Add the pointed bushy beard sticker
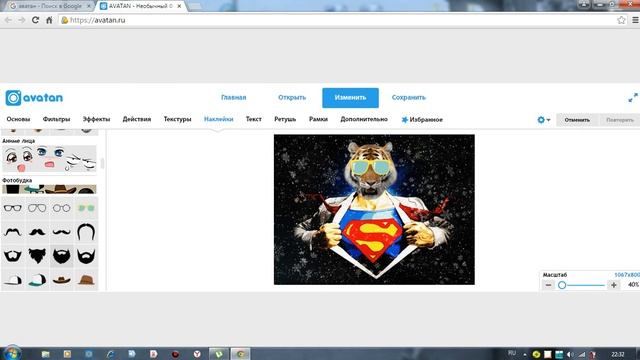This screenshot has height=360, width=640. point(37,256)
